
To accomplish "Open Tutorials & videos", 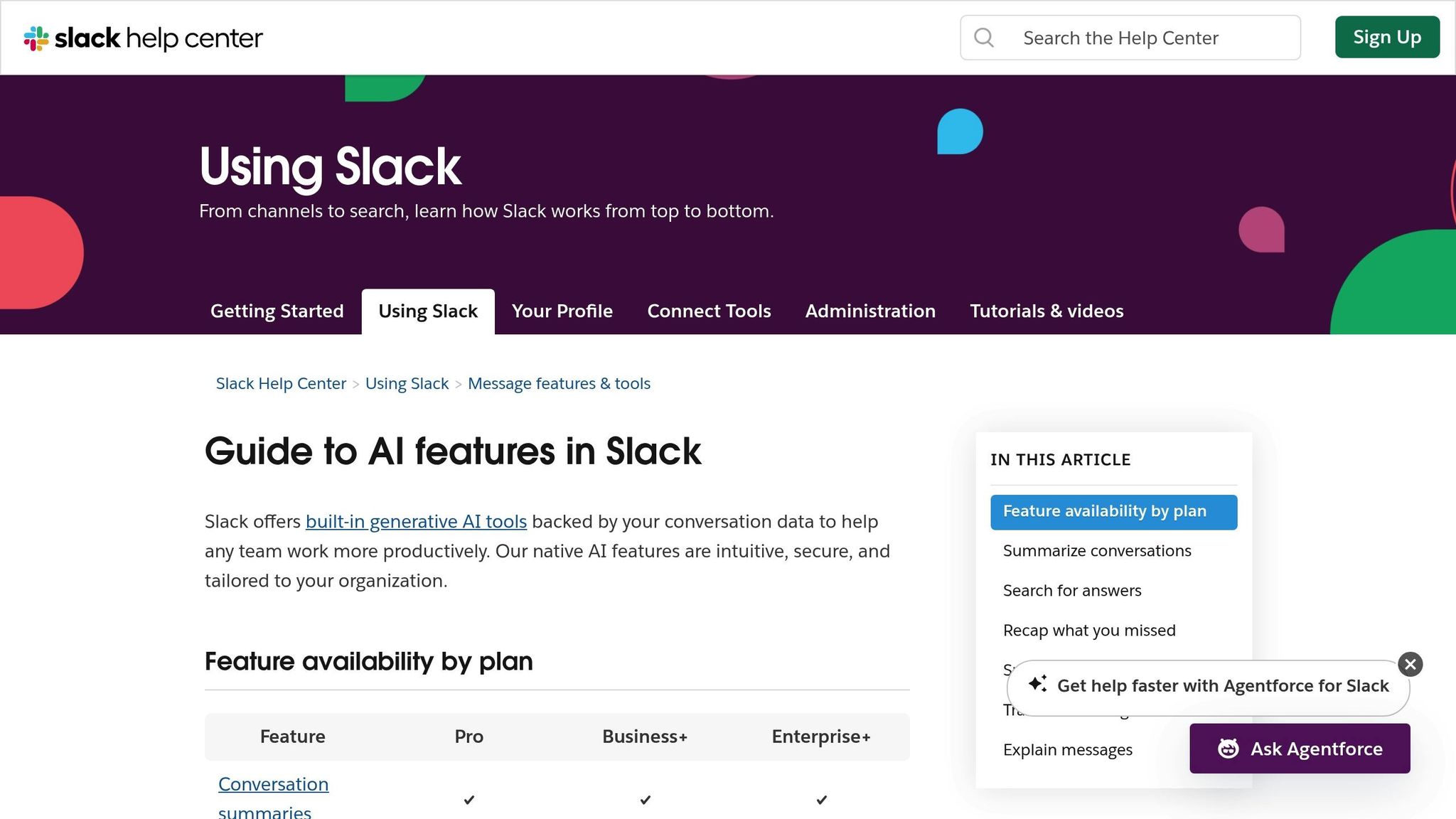I will [x=1046, y=311].
